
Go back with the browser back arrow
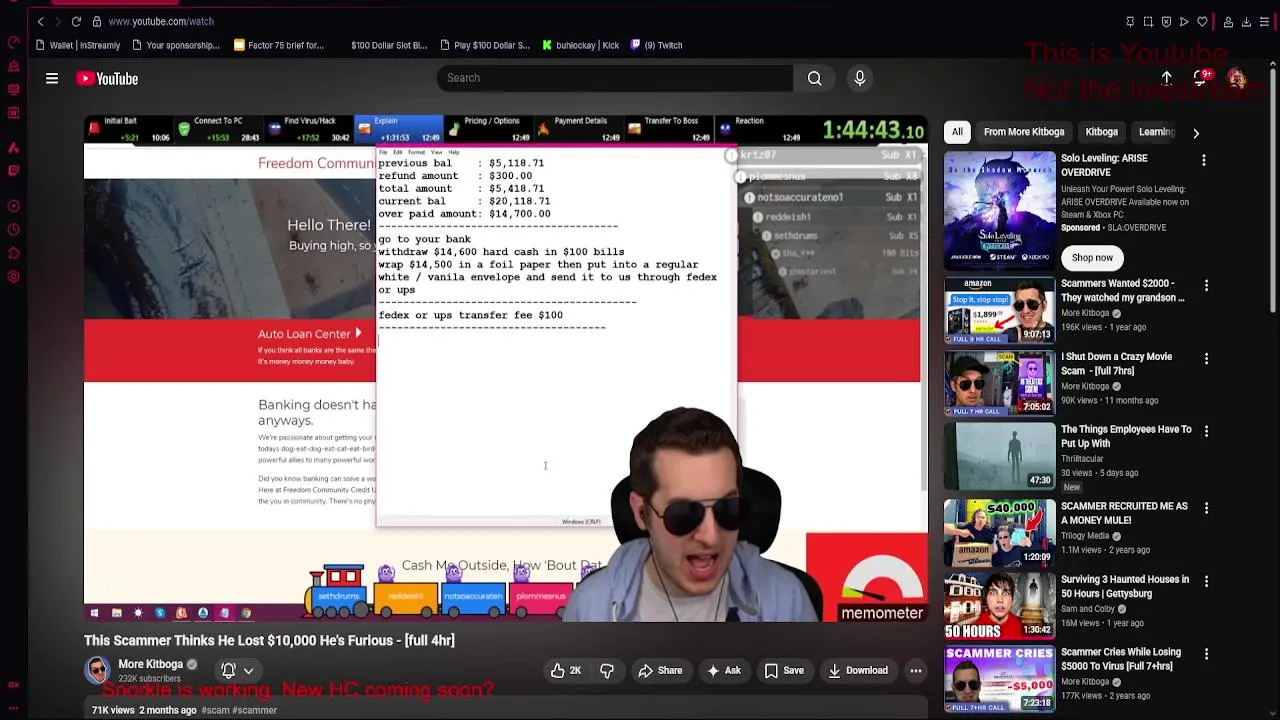click(40, 21)
